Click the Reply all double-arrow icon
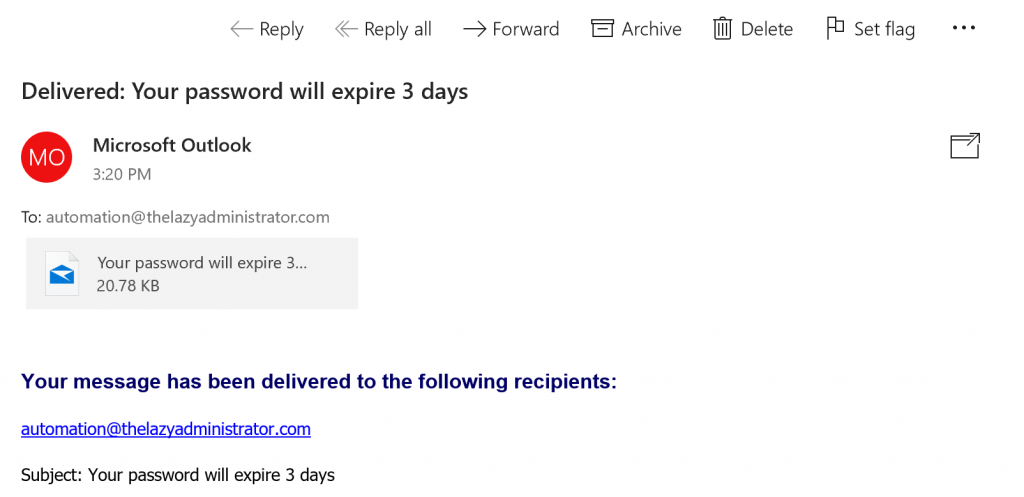The width and height of the screenshot is (1024, 497). 346,29
